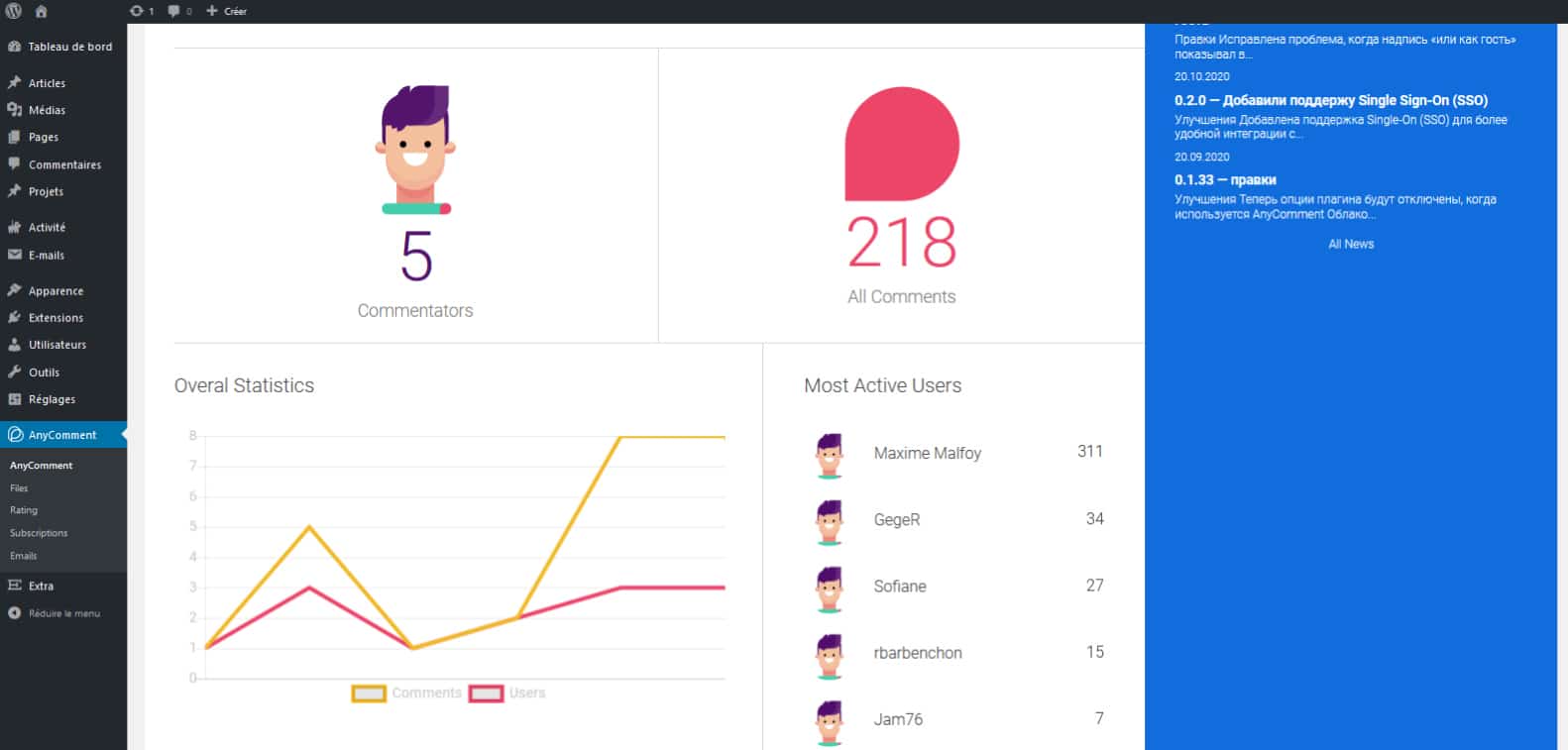The width and height of the screenshot is (1568, 750).
Task: Open the 0.2.0 Single Sign-On news post
Action: tap(1330, 100)
